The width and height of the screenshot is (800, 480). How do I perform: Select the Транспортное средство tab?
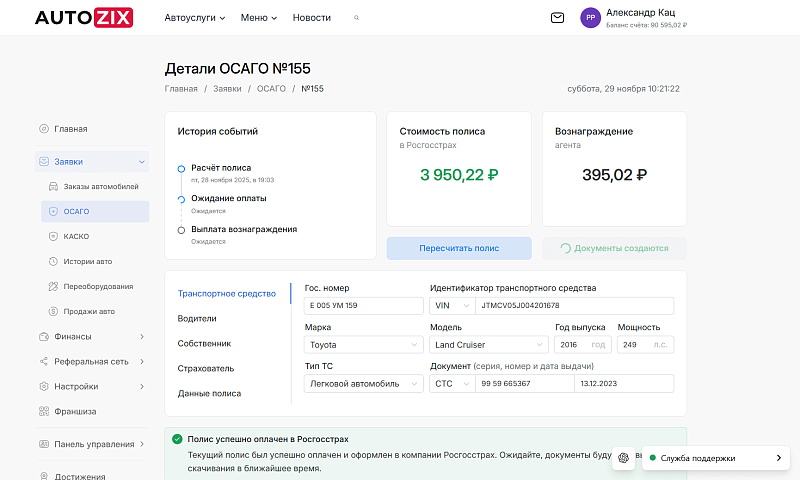click(x=227, y=294)
